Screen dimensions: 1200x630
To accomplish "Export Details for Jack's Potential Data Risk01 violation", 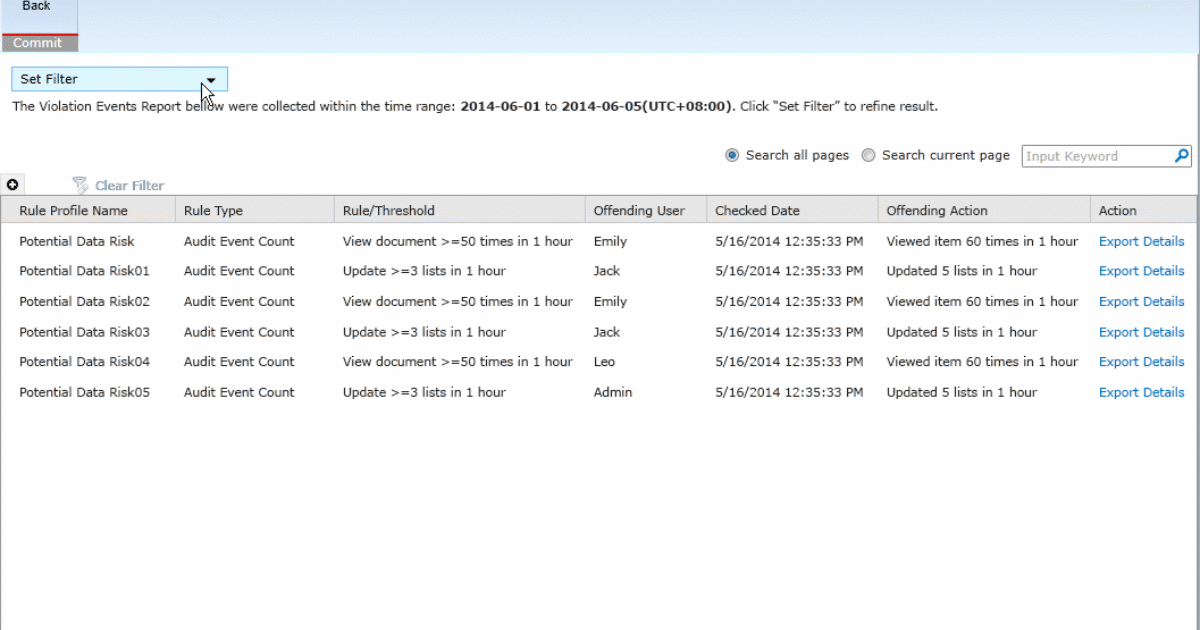I will click(x=1141, y=271).
